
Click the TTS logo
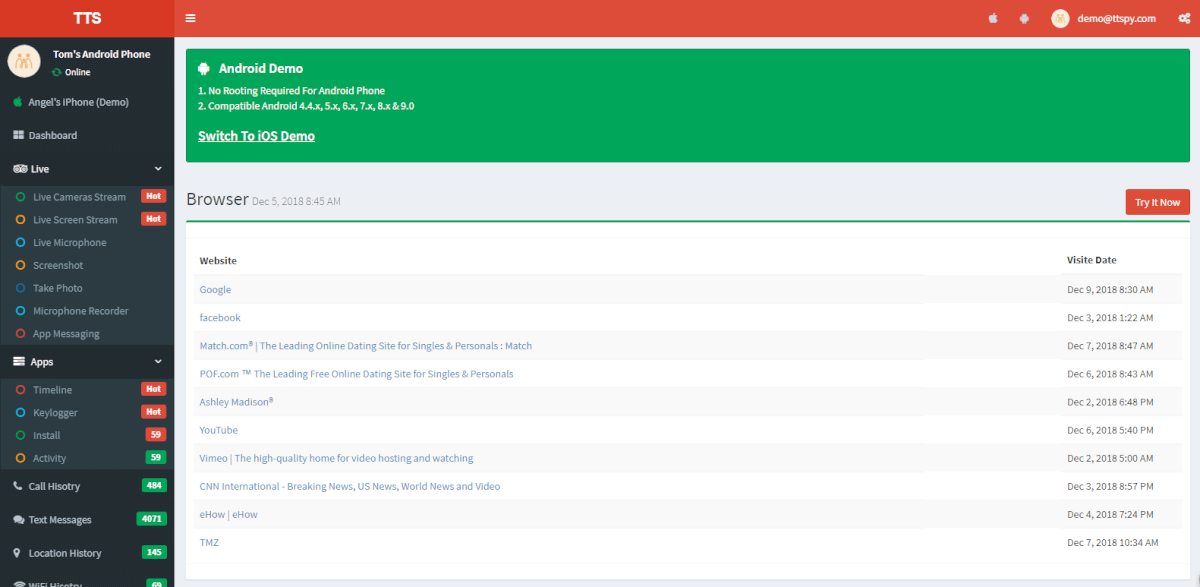tap(87, 18)
